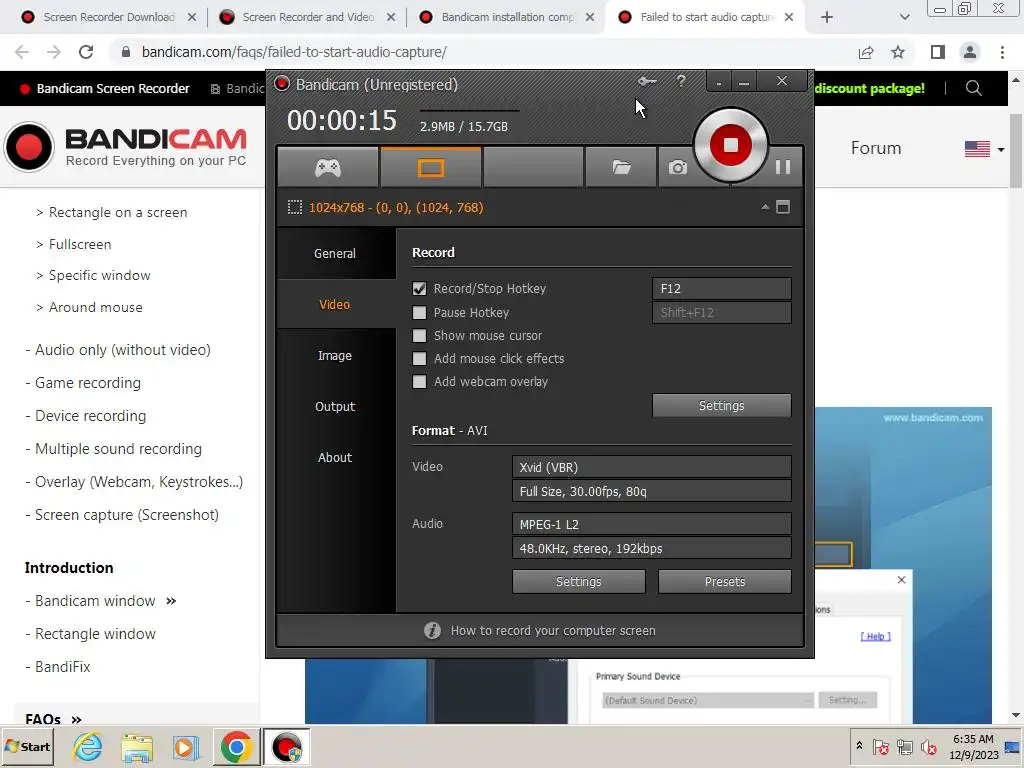Capture a screenshot with camera icon
The height and width of the screenshot is (768, 1024).
pyautogui.click(x=678, y=168)
